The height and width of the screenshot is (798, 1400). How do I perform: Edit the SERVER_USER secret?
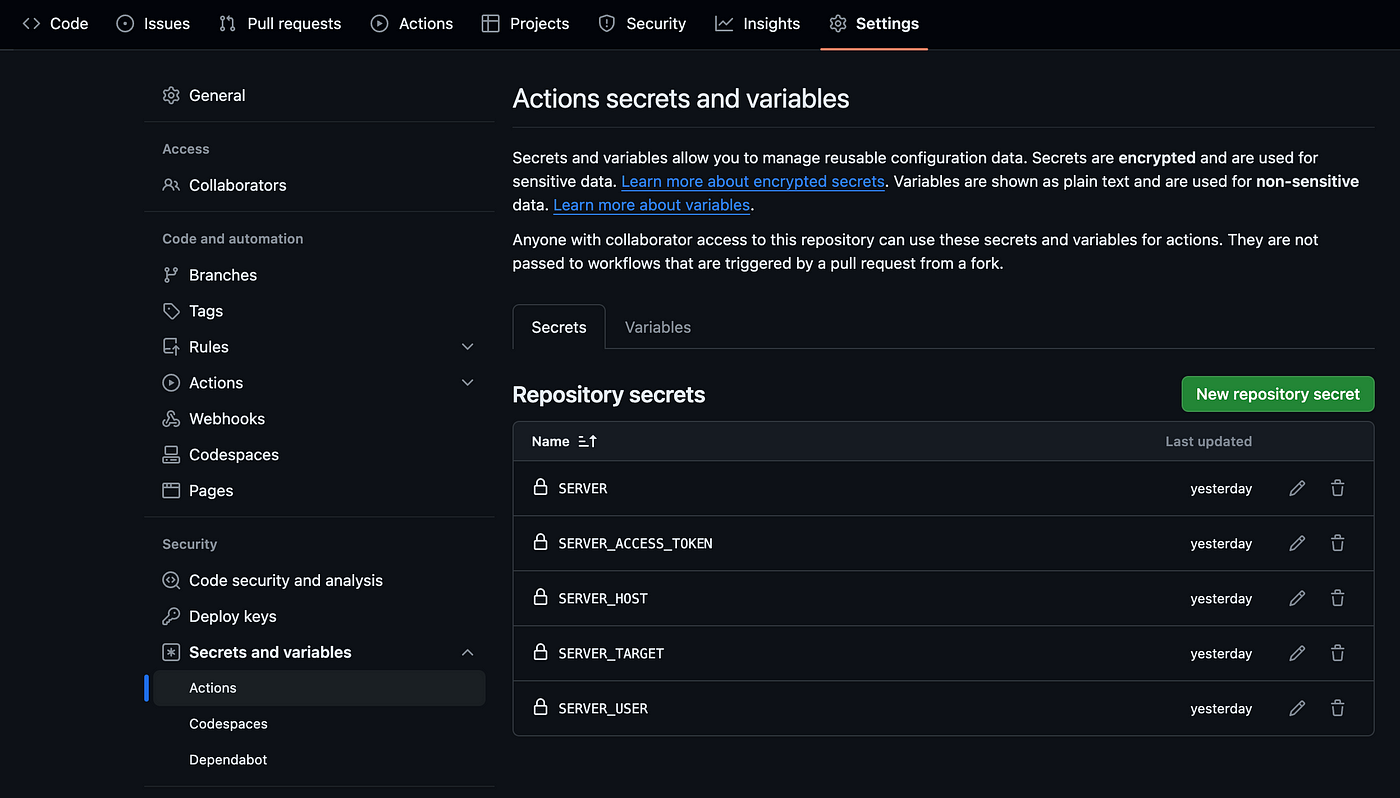[1297, 708]
